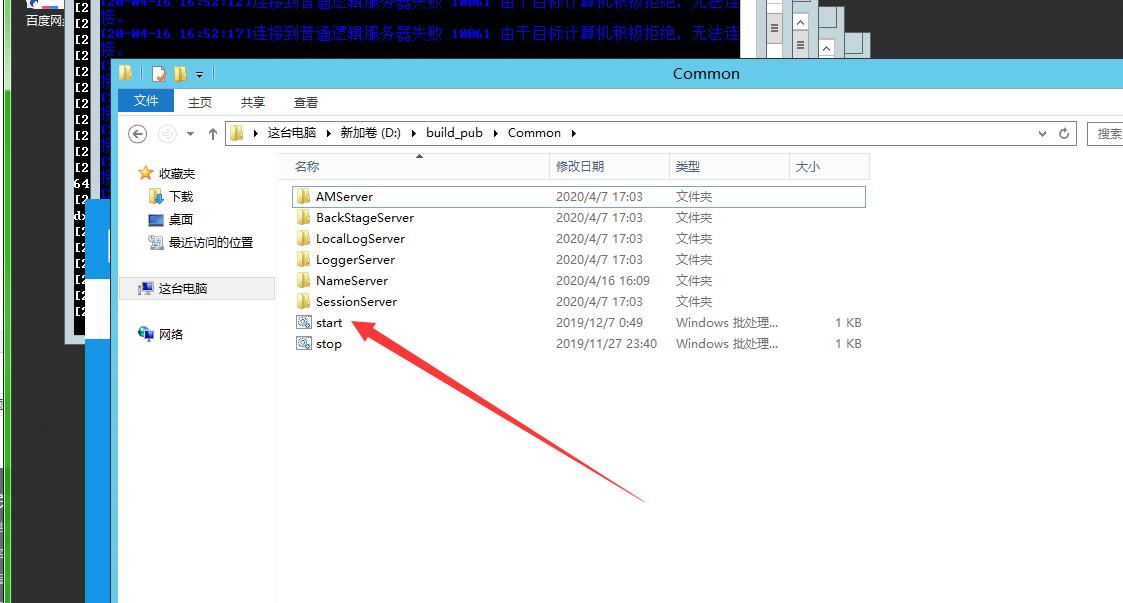Viewport: 1123px width, 603px height.
Task: Switch to the View (查看) ribbon tab
Action: (306, 102)
